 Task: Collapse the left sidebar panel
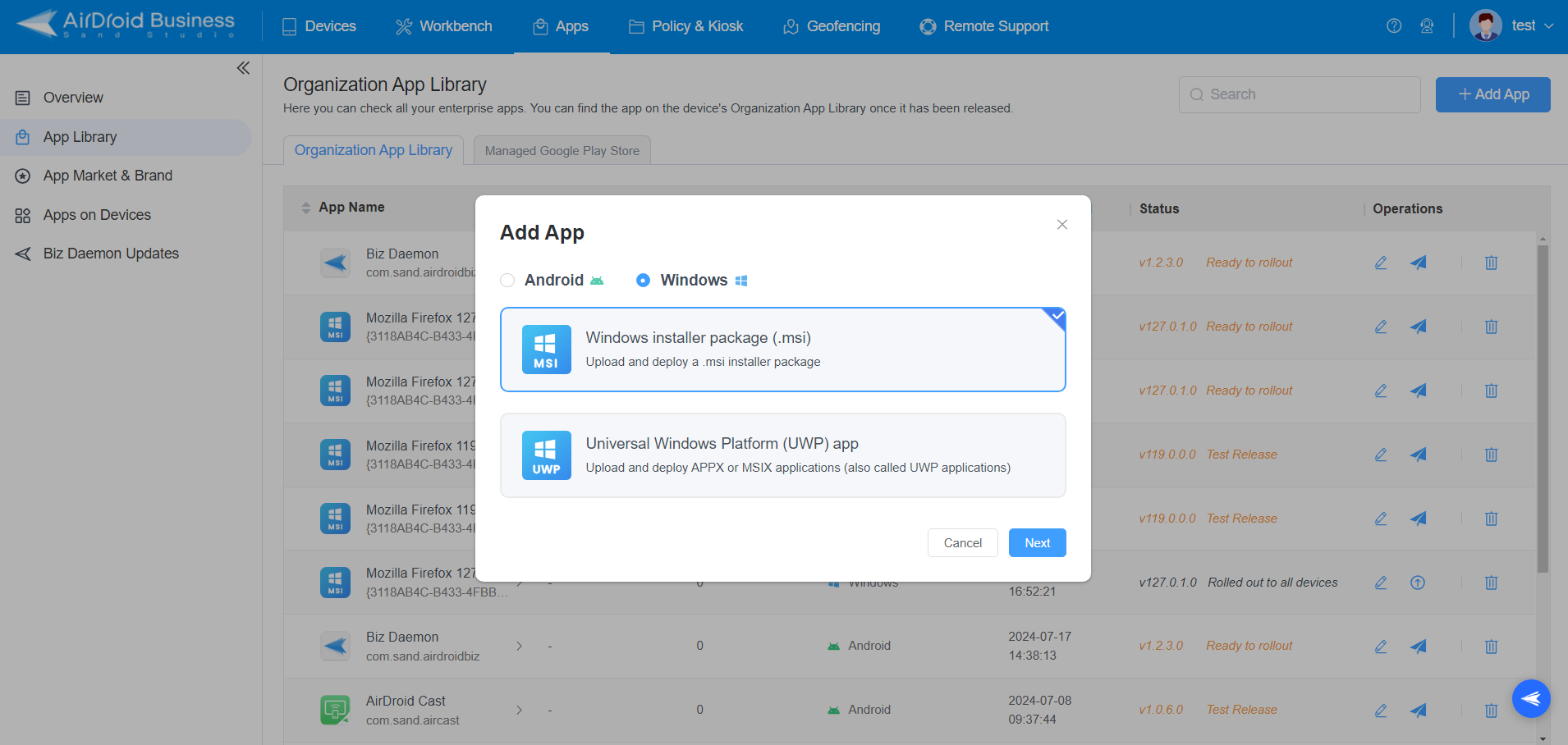coord(242,68)
